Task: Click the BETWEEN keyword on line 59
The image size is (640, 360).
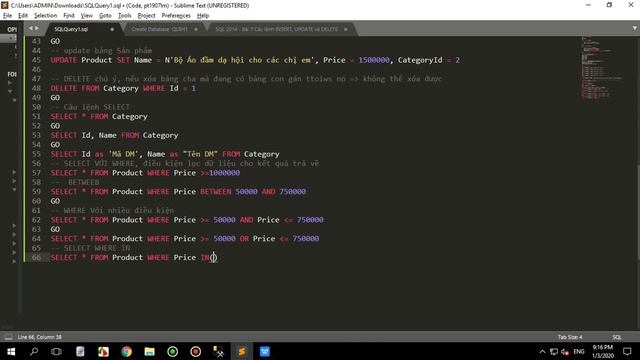Action: [x=216, y=191]
